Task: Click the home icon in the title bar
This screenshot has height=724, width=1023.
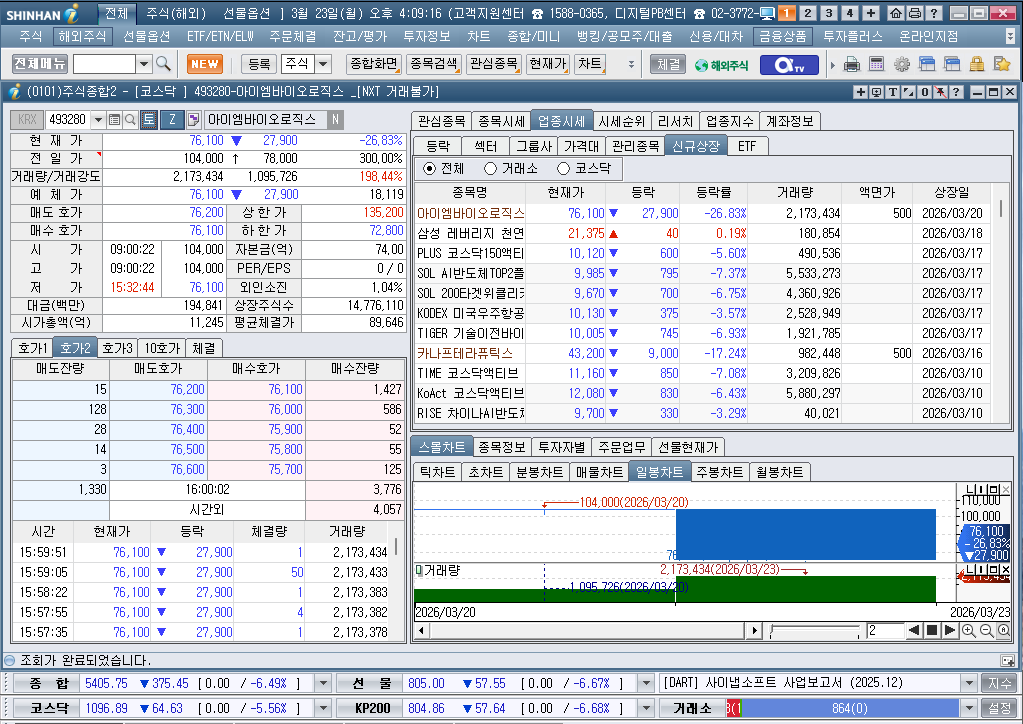Action: (x=896, y=13)
